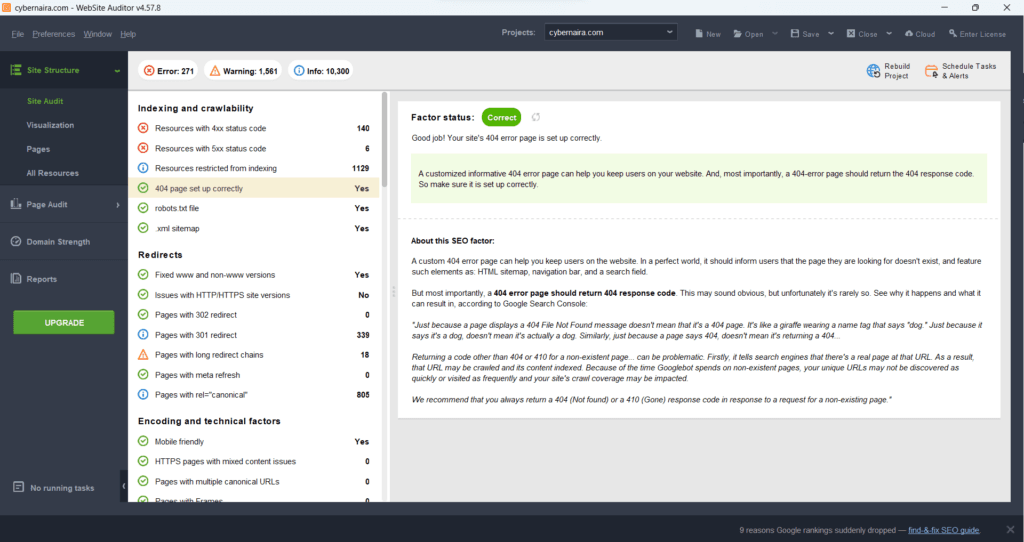Open the find-&-fix SEO guide link

(x=944, y=530)
